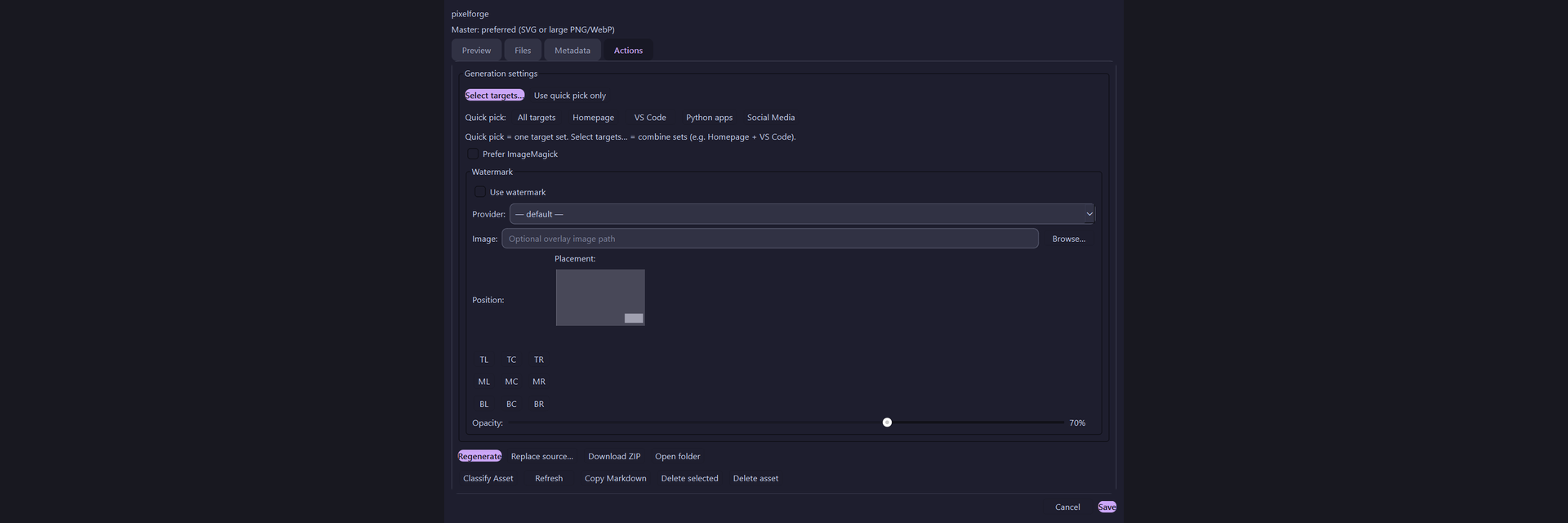1568x523 pixels.
Task: Pick the Social Media quick pick
Action: [x=771, y=118]
